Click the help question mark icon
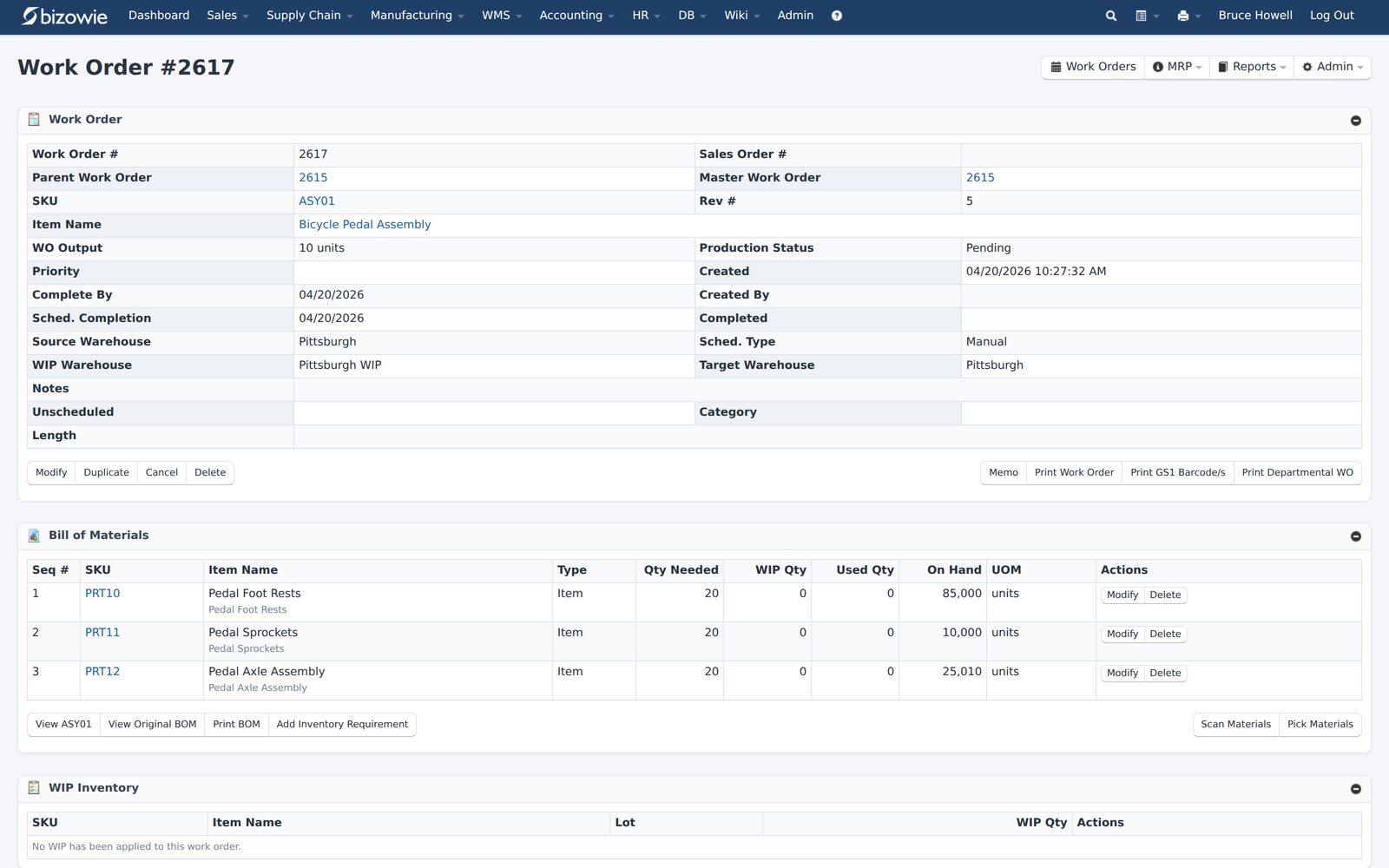The width and height of the screenshot is (1389, 868). (837, 16)
